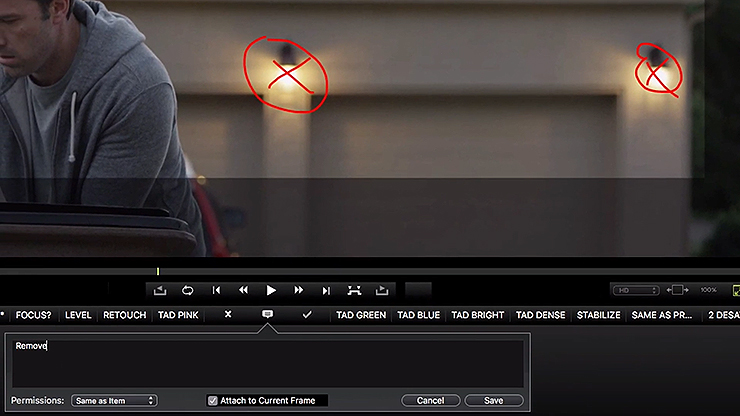Click the fit-to-range icon

pyautogui.click(x=354, y=290)
